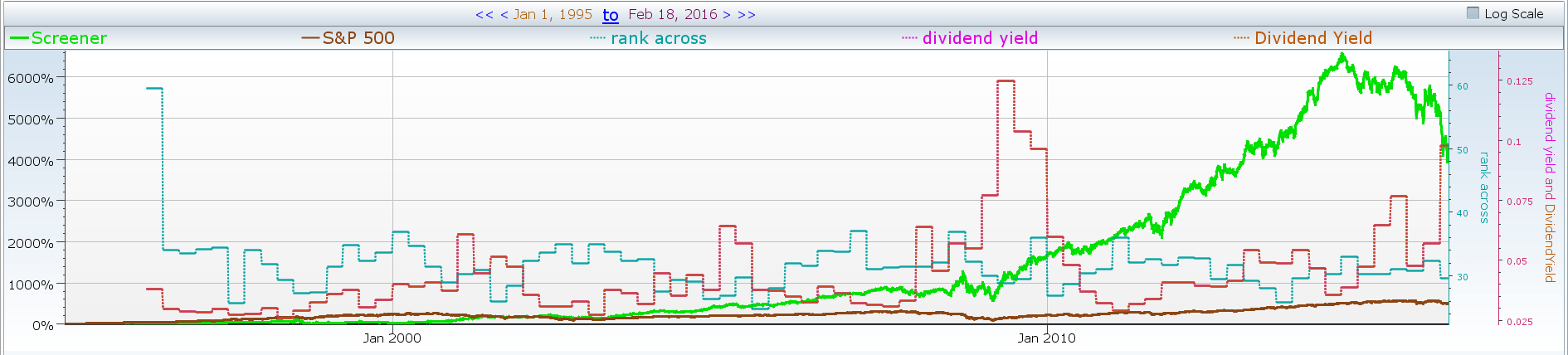Jump to latest date with >> arrows

tap(747, 15)
